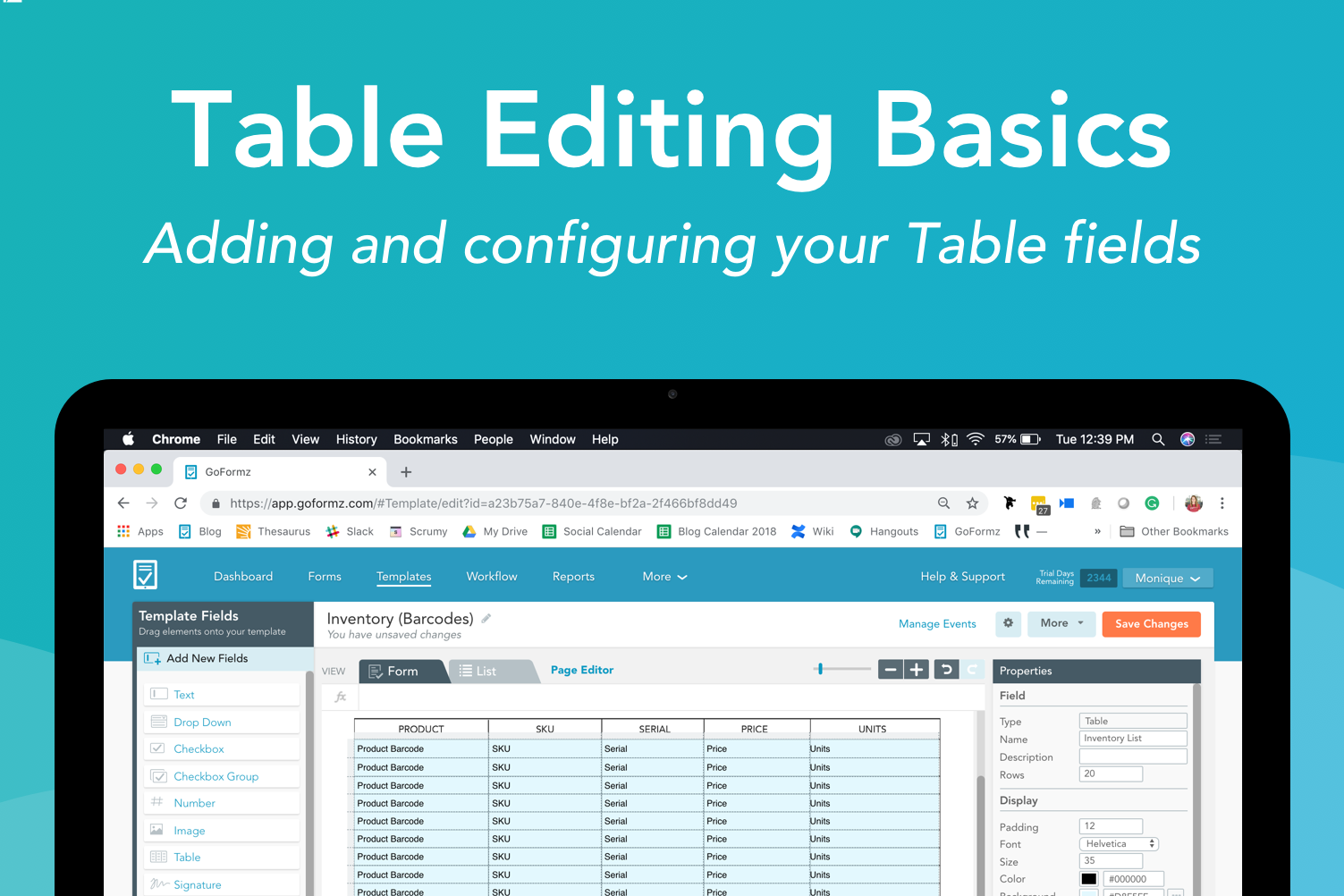Click the zoom in plus button

point(917,670)
